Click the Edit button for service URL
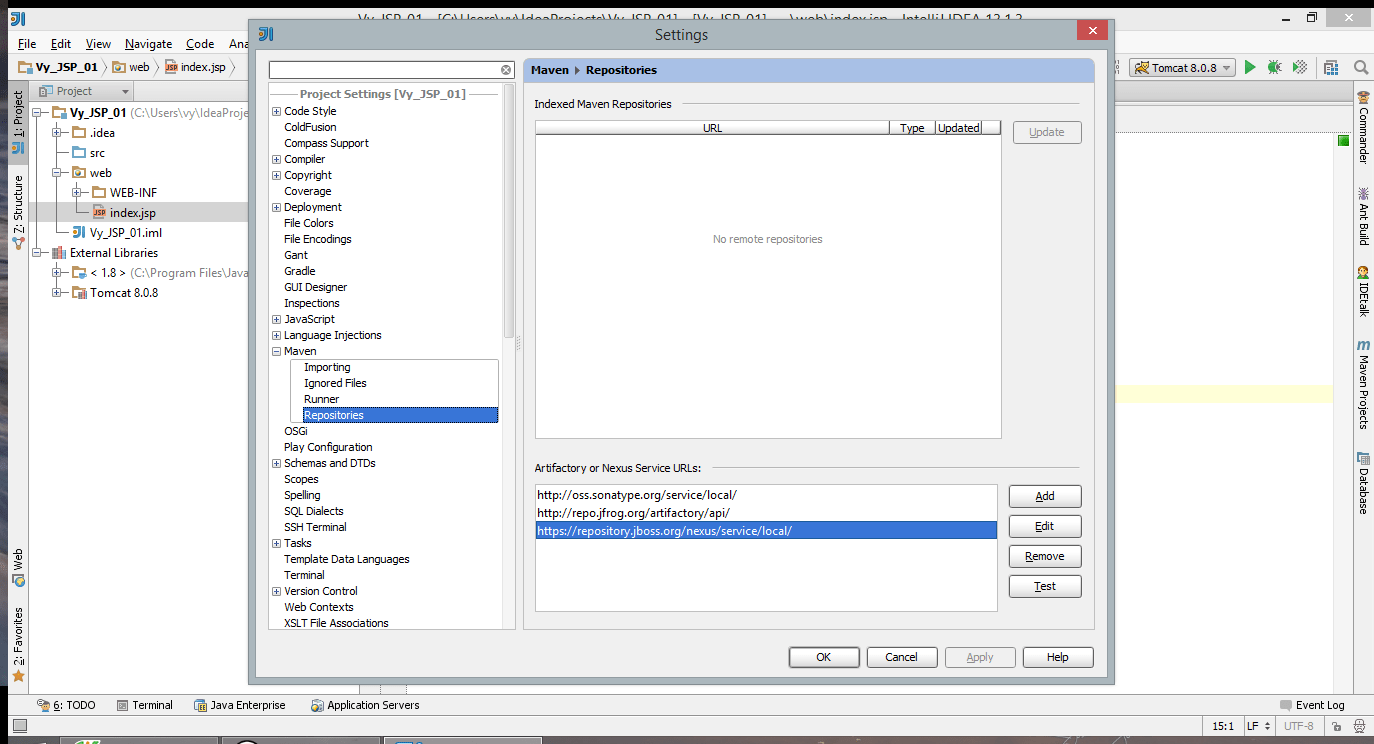This screenshot has height=744, width=1374. coord(1045,526)
